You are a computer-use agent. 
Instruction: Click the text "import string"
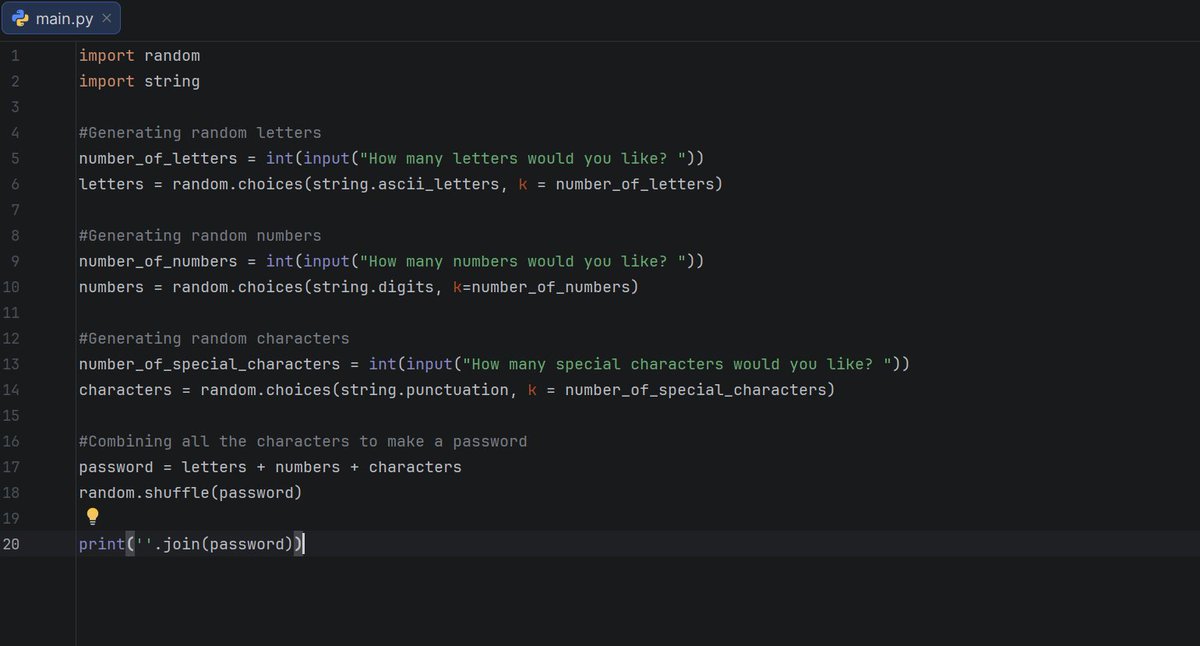[139, 81]
